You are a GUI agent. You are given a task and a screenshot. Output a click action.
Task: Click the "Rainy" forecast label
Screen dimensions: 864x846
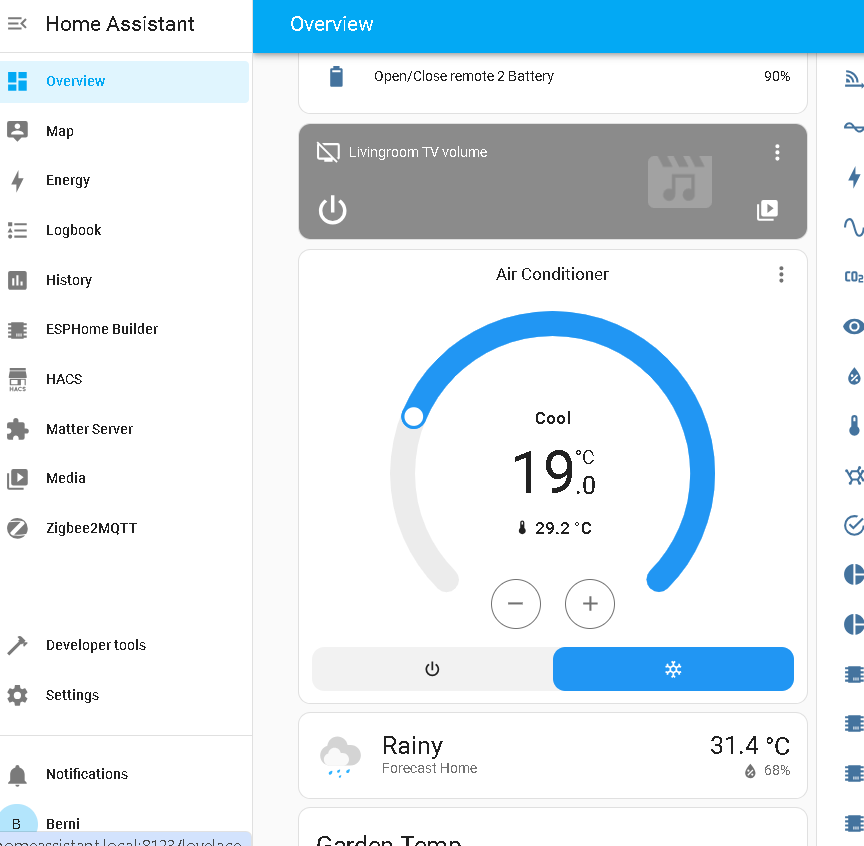[x=413, y=746]
